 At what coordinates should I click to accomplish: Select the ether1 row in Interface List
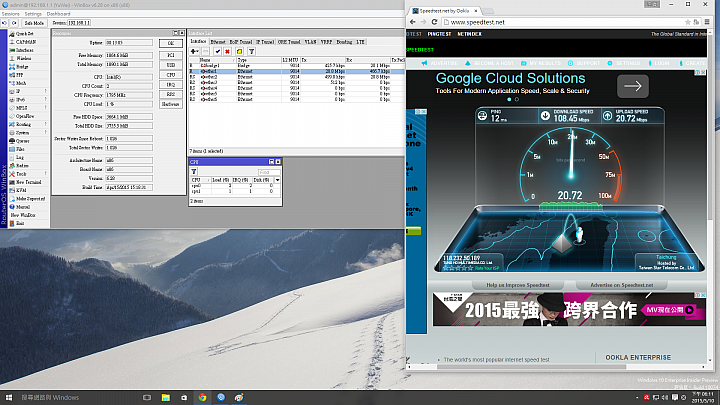(x=297, y=72)
